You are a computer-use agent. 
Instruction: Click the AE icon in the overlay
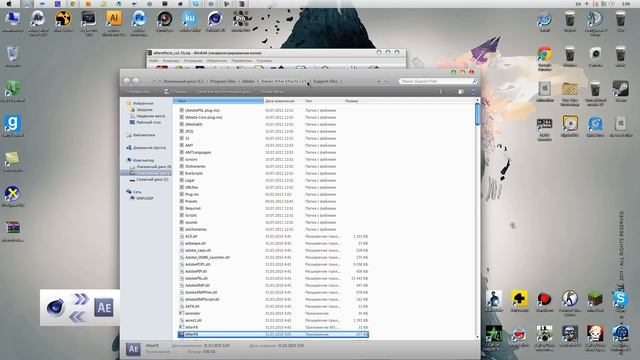click(x=104, y=307)
